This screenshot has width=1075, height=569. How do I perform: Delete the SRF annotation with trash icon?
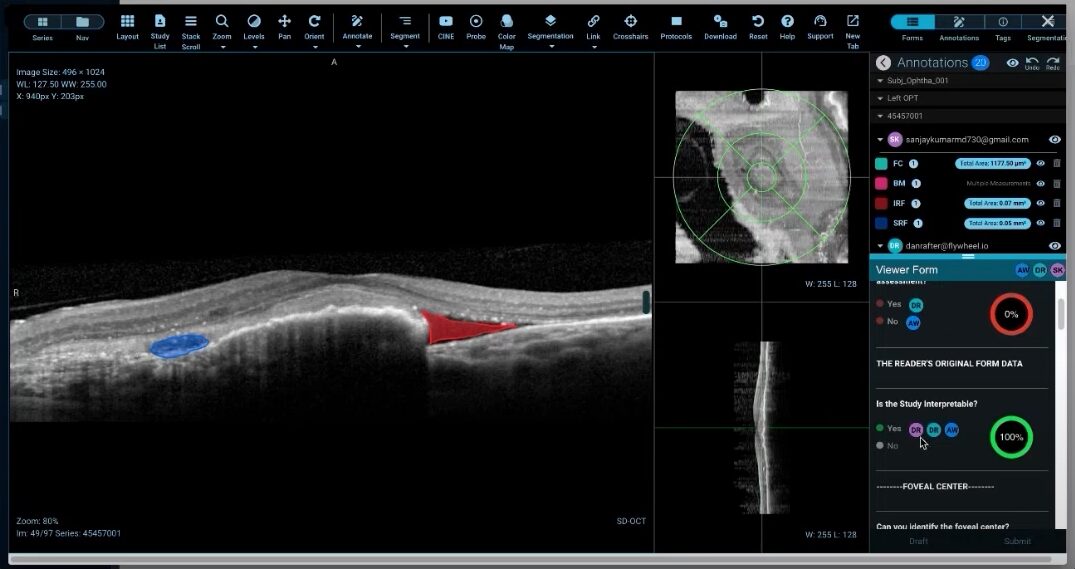pos(1056,223)
